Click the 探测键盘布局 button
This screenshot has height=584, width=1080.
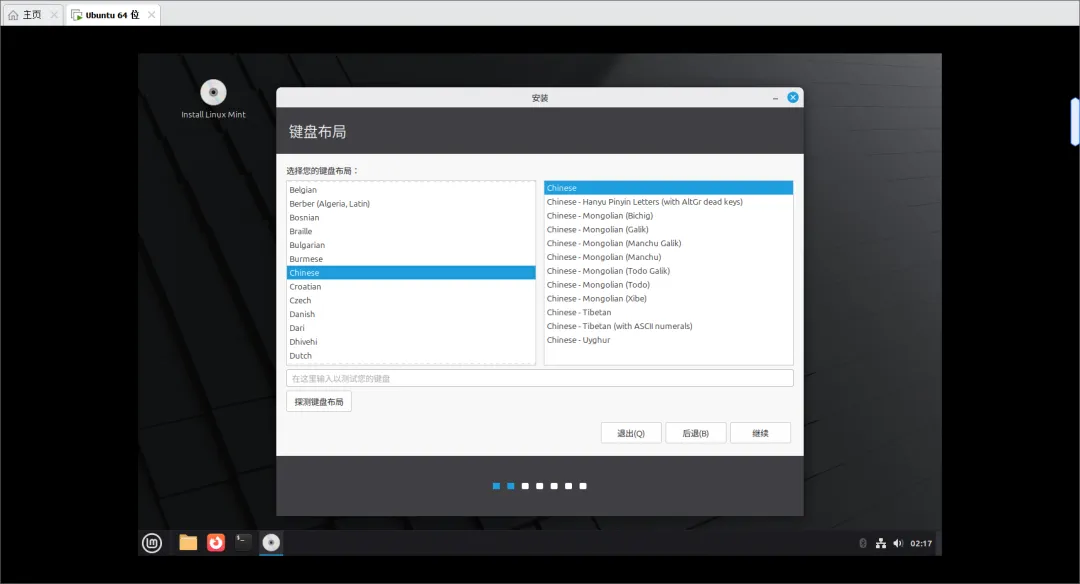click(319, 402)
